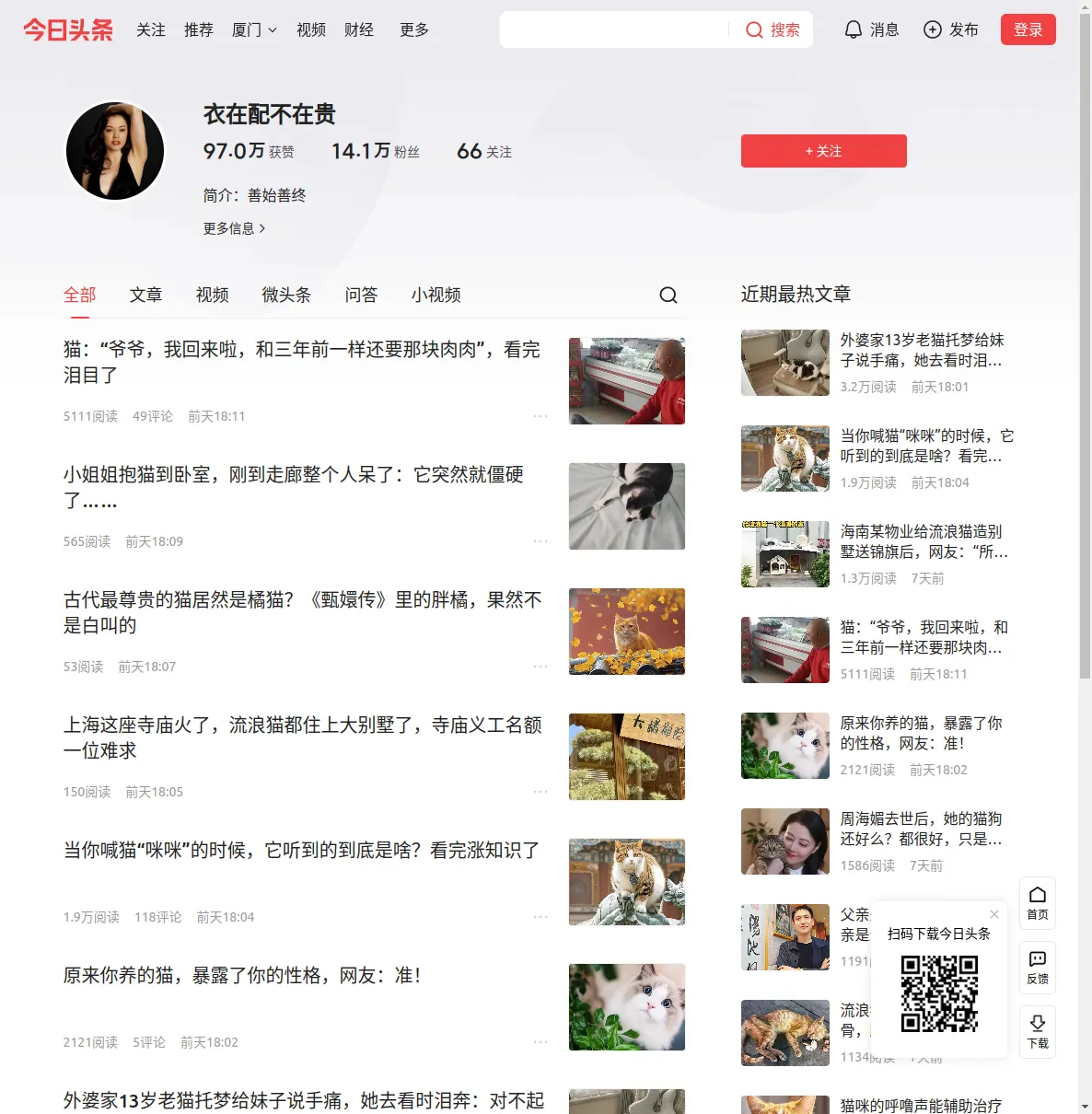The width and height of the screenshot is (1092, 1114).
Task: Open feed thumbnail of shop counter cat article
Action: (x=627, y=381)
